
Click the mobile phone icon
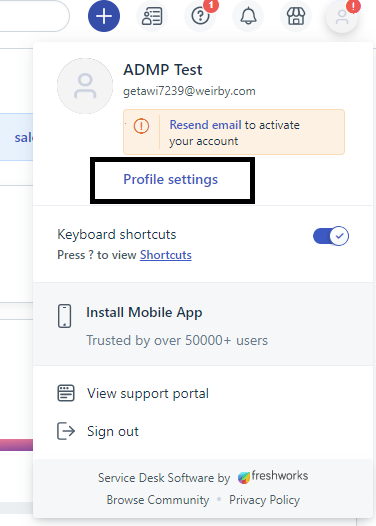tap(64, 316)
